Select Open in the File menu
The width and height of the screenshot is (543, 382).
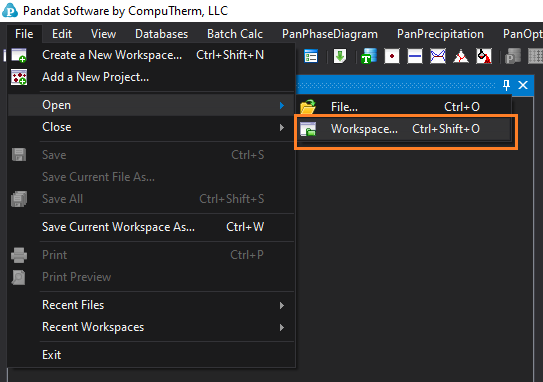click(x=151, y=105)
